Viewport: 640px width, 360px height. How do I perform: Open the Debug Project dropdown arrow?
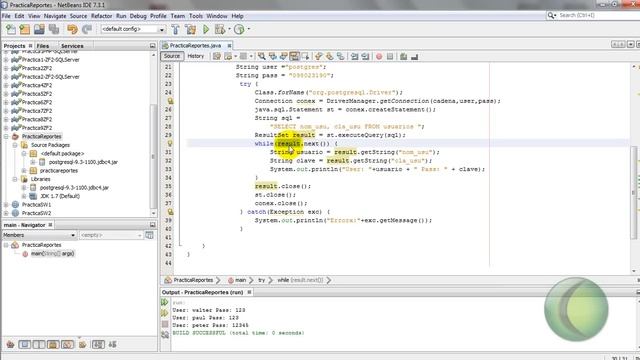click(x=229, y=29)
